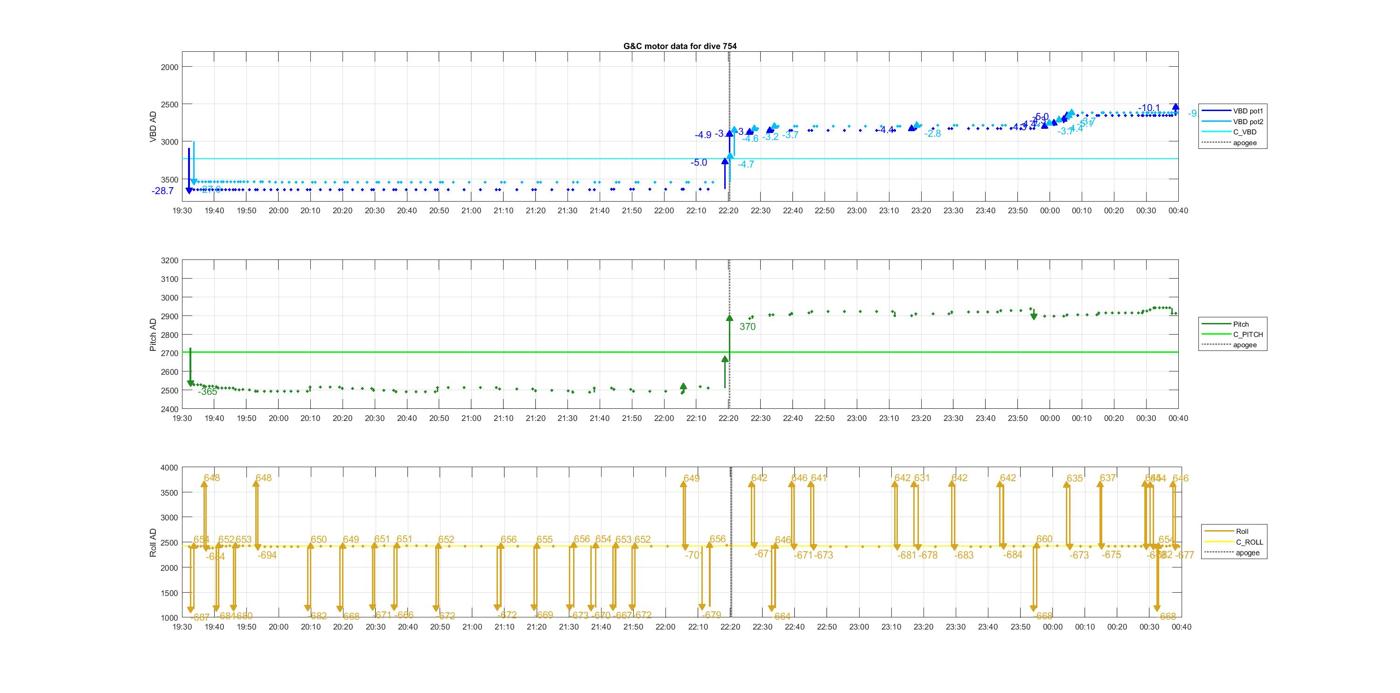Click the 4000 tick on the Roll AD axis
This screenshot has width=1400, height=693.
tap(169, 468)
